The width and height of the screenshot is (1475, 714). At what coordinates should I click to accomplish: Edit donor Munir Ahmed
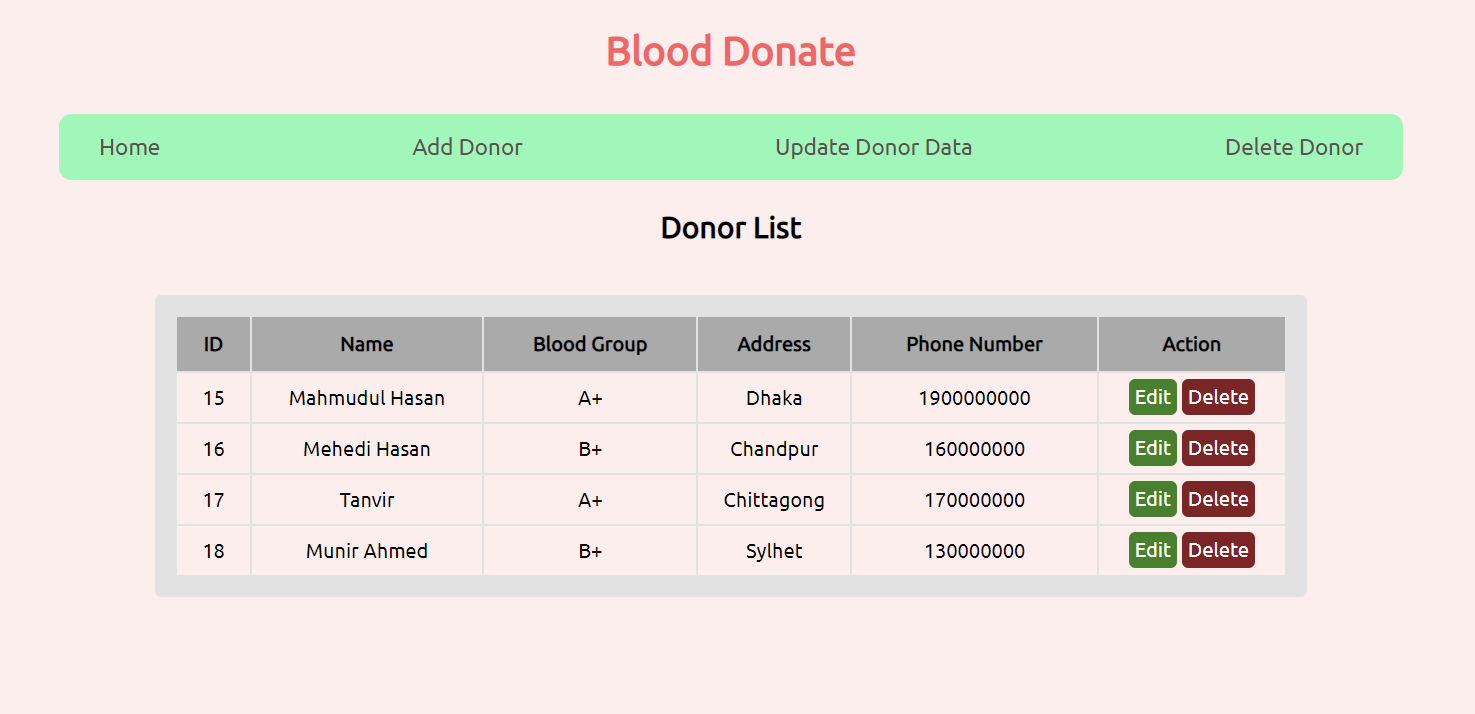coord(1152,550)
